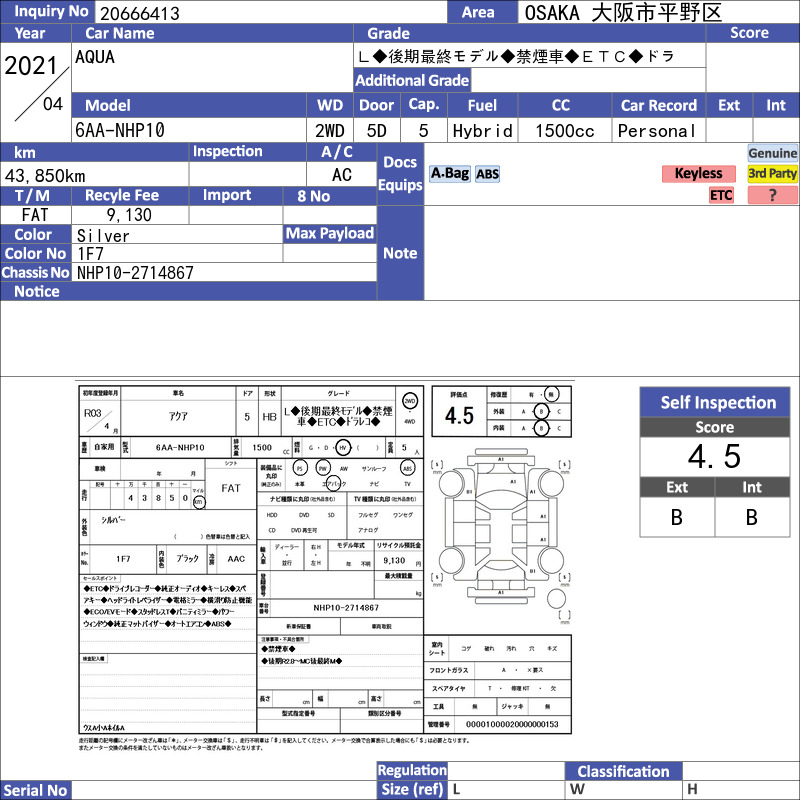
Task: Click the yellow 3rd Party badge
Action: [772, 173]
